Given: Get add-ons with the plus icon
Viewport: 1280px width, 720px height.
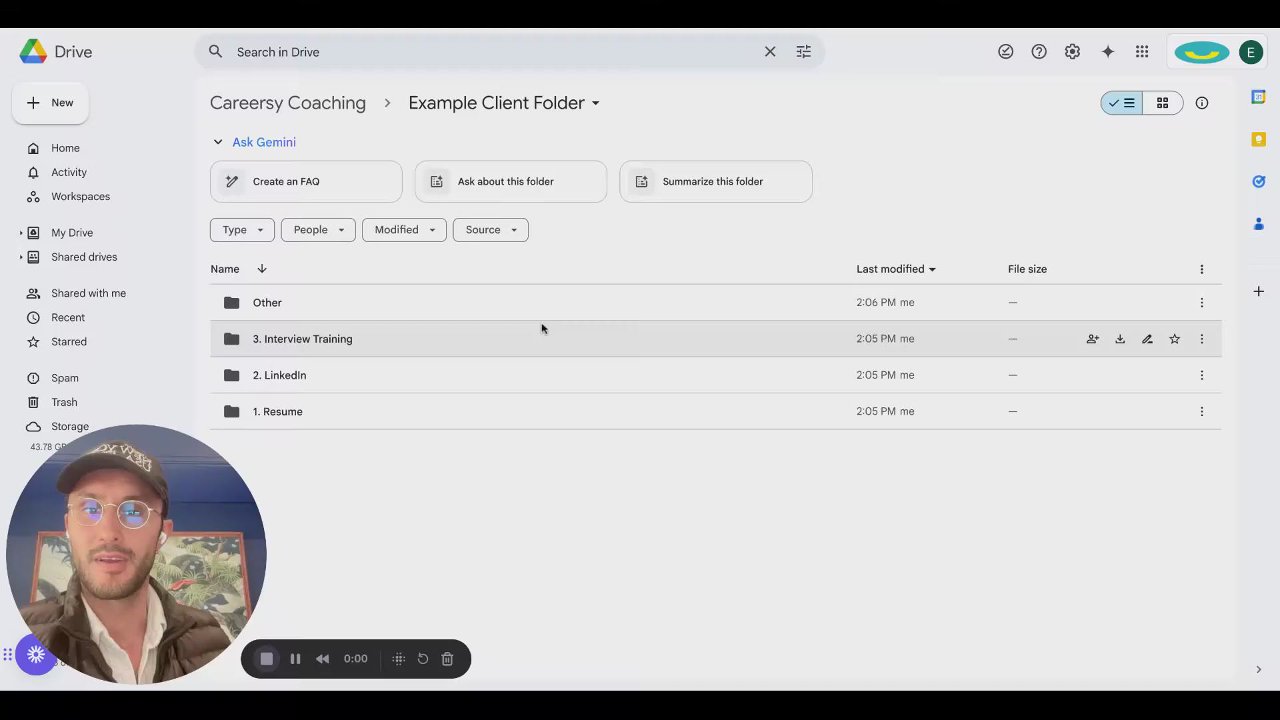Looking at the screenshot, I should (1258, 291).
